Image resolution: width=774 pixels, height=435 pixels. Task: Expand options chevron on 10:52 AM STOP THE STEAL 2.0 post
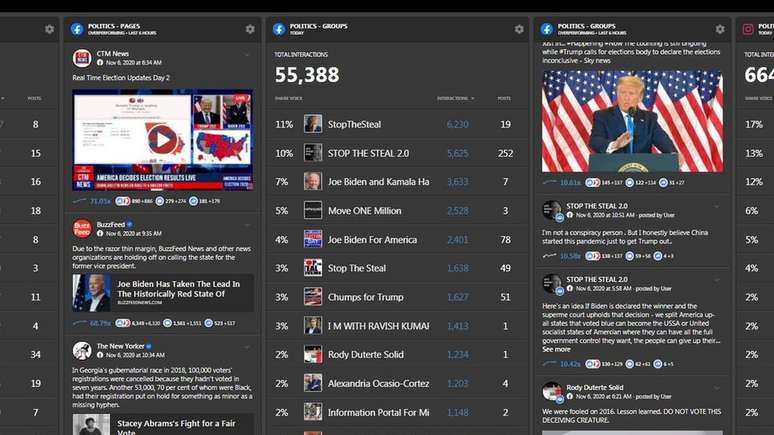click(x=717, y=206)
